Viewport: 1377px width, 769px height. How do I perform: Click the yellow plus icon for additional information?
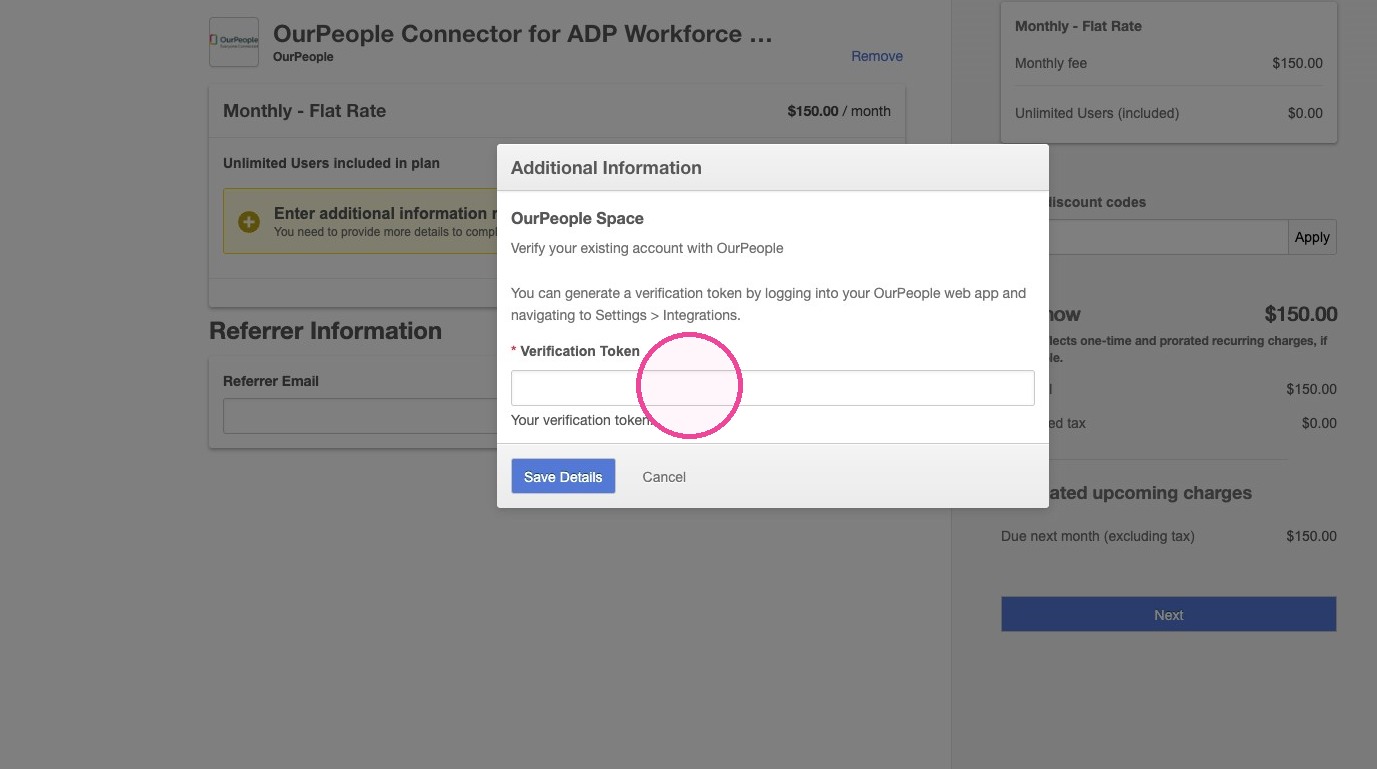coord(248,221)
